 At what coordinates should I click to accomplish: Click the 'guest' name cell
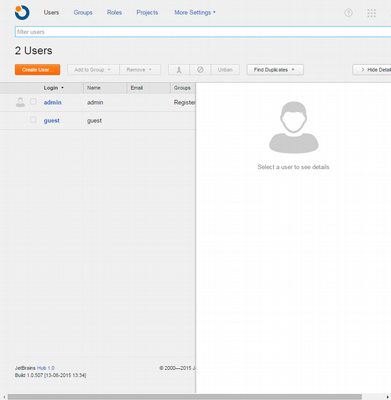[x=94, y=121]
